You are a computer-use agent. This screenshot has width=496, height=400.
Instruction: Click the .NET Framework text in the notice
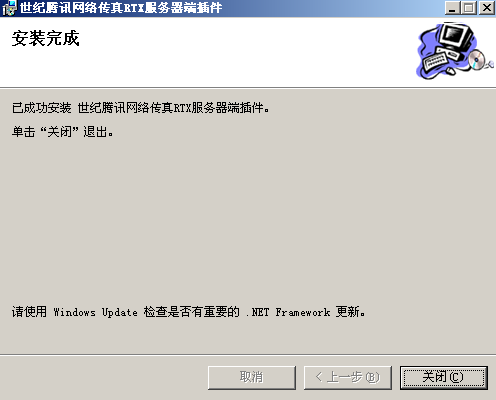tap(288, 312)
